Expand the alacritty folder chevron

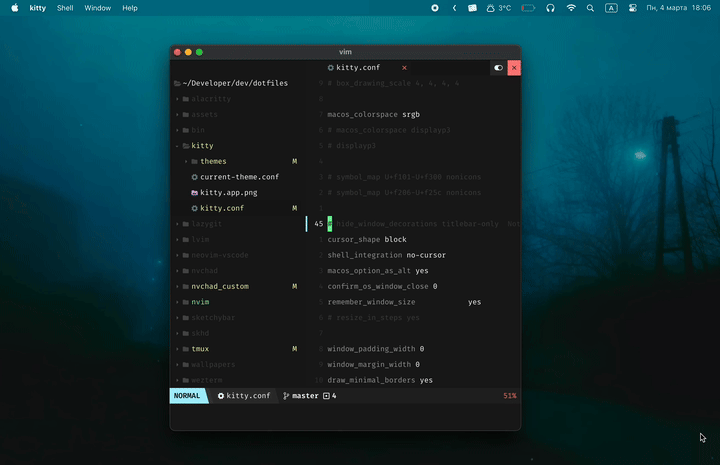(177, 99)
